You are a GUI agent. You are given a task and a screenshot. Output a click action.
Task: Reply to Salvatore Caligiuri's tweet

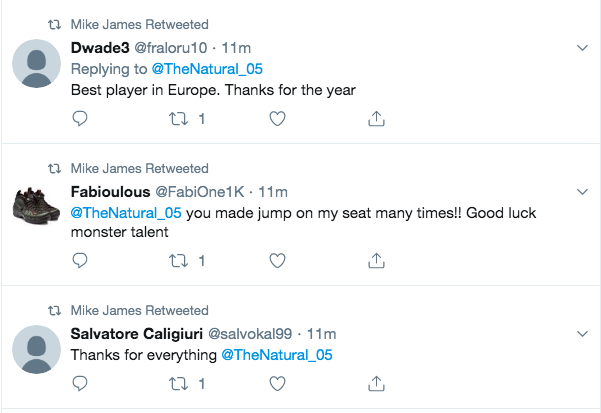(x=81, y=383)
